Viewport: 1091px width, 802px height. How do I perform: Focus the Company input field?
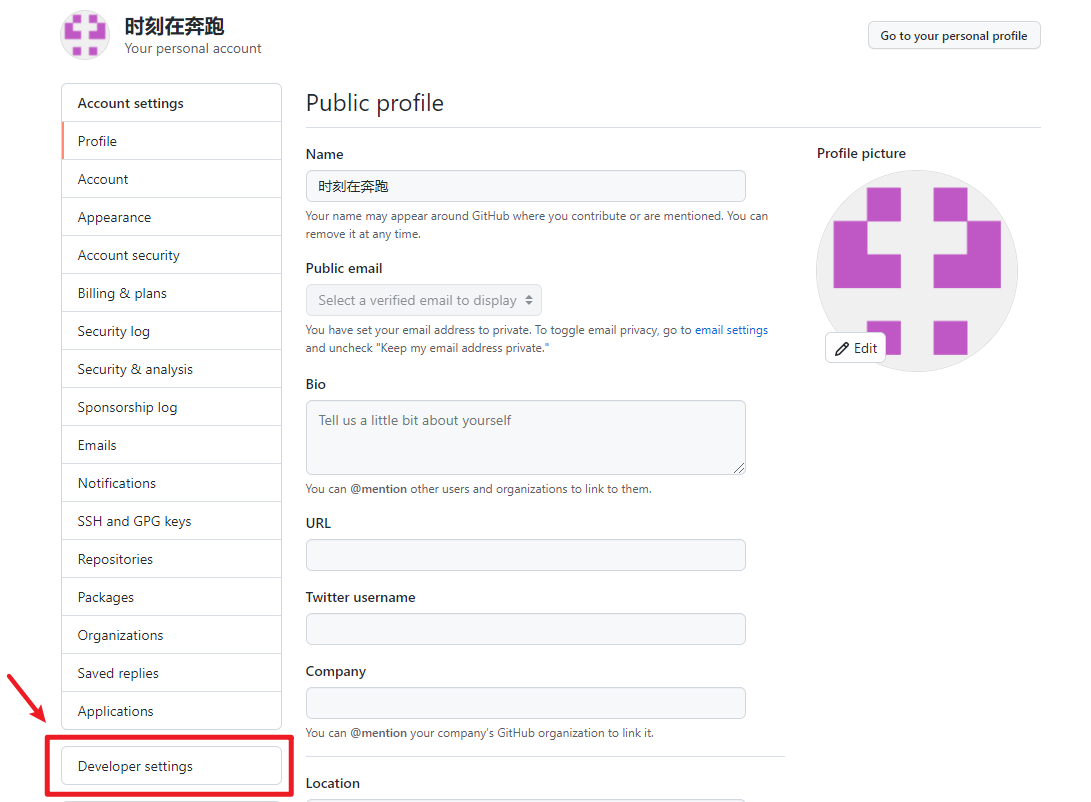[x=525, y=703]
